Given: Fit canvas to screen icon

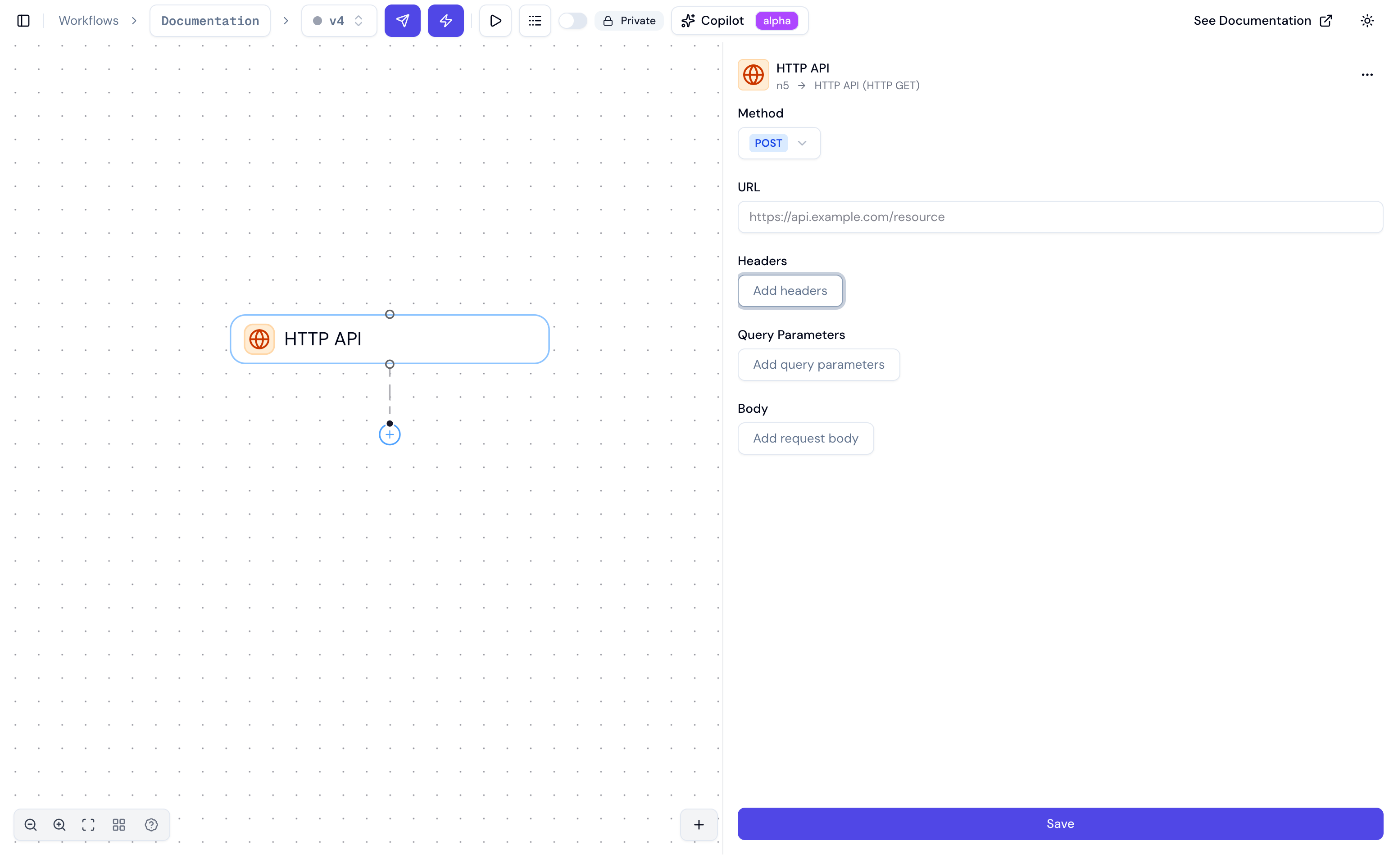Looking at the screenshot, I should [88, 825].
